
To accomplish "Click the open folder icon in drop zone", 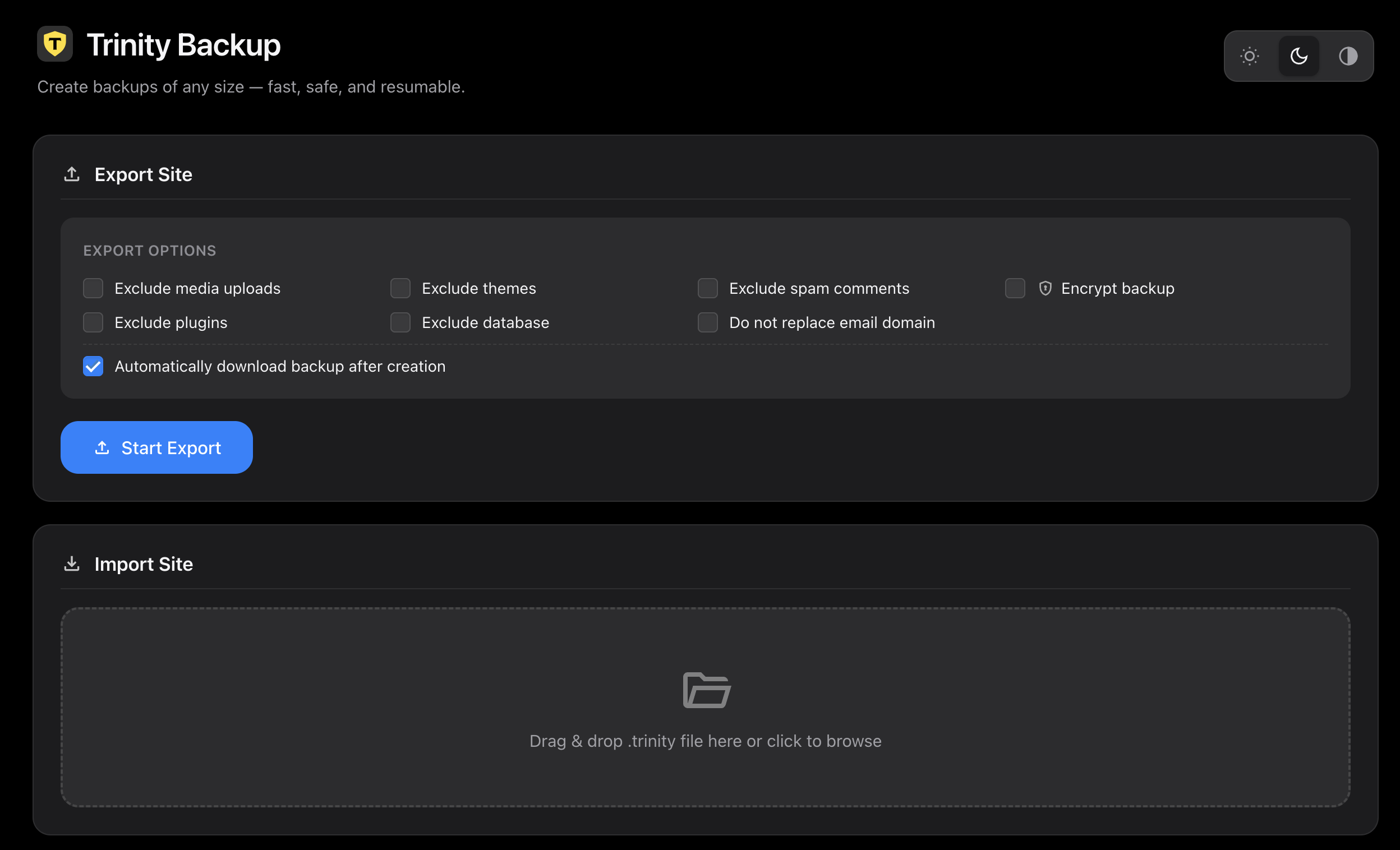I will 705,690.
